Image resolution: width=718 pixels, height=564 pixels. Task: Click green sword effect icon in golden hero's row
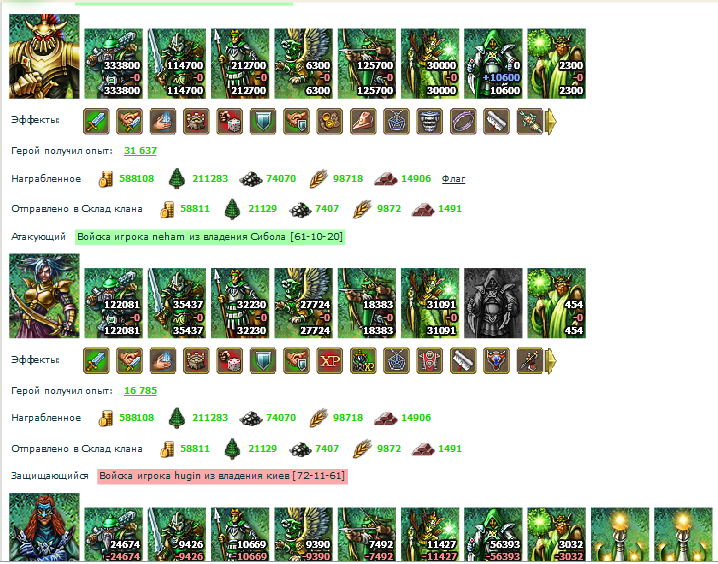(96, 121)
